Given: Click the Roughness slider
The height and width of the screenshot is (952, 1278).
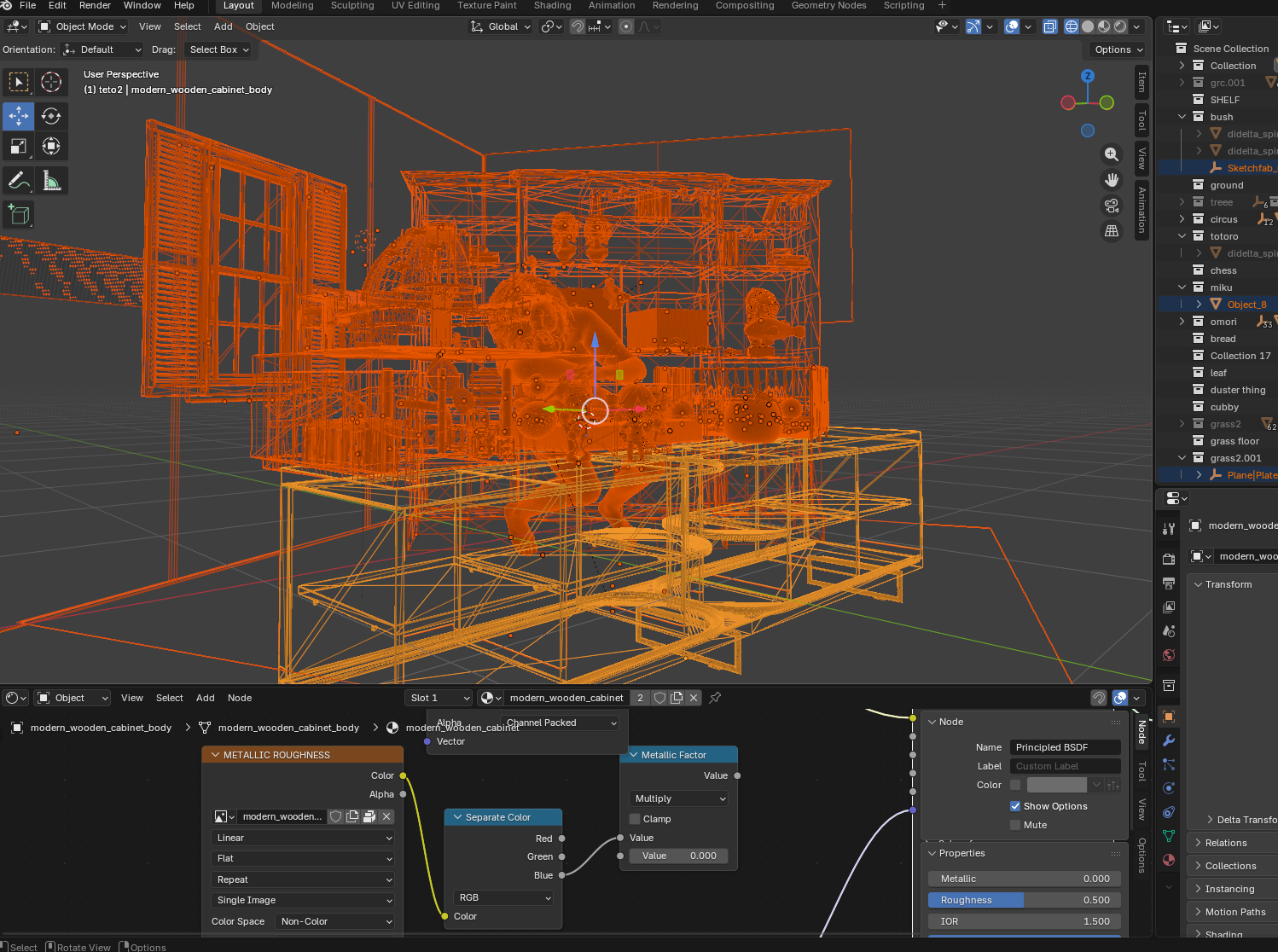Looking at the screenshot, I should (x=1025, y=900).
